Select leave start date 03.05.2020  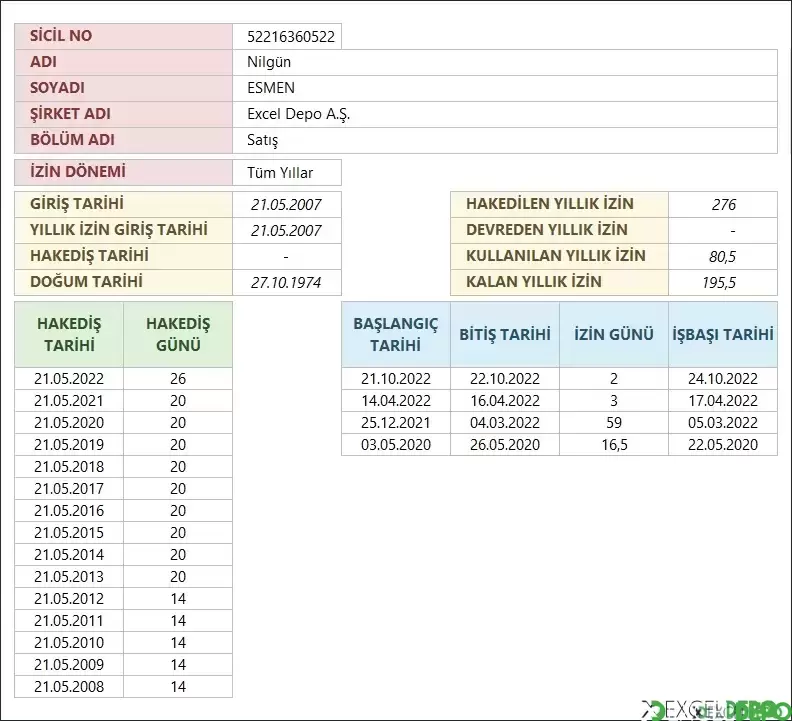(x=395, y=445)
